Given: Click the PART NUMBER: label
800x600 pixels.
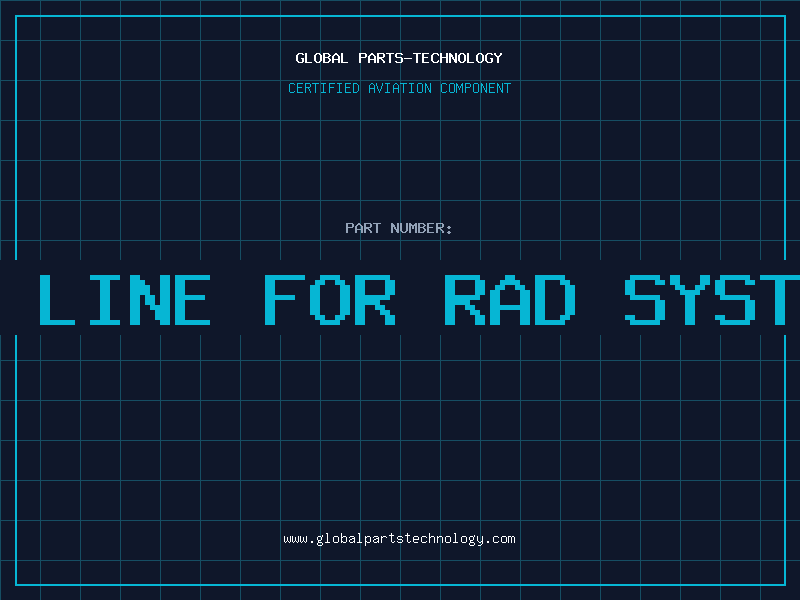Looking at the screenshot, I should tap(399, 228).
